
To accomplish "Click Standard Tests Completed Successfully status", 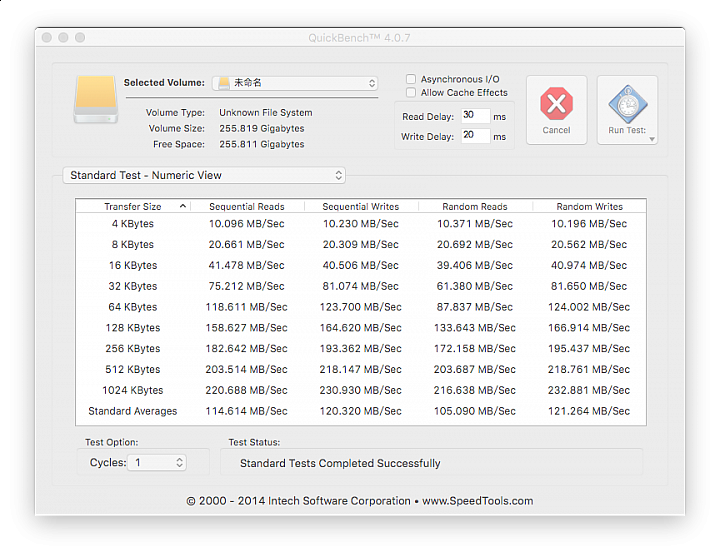I will point(340,463).
